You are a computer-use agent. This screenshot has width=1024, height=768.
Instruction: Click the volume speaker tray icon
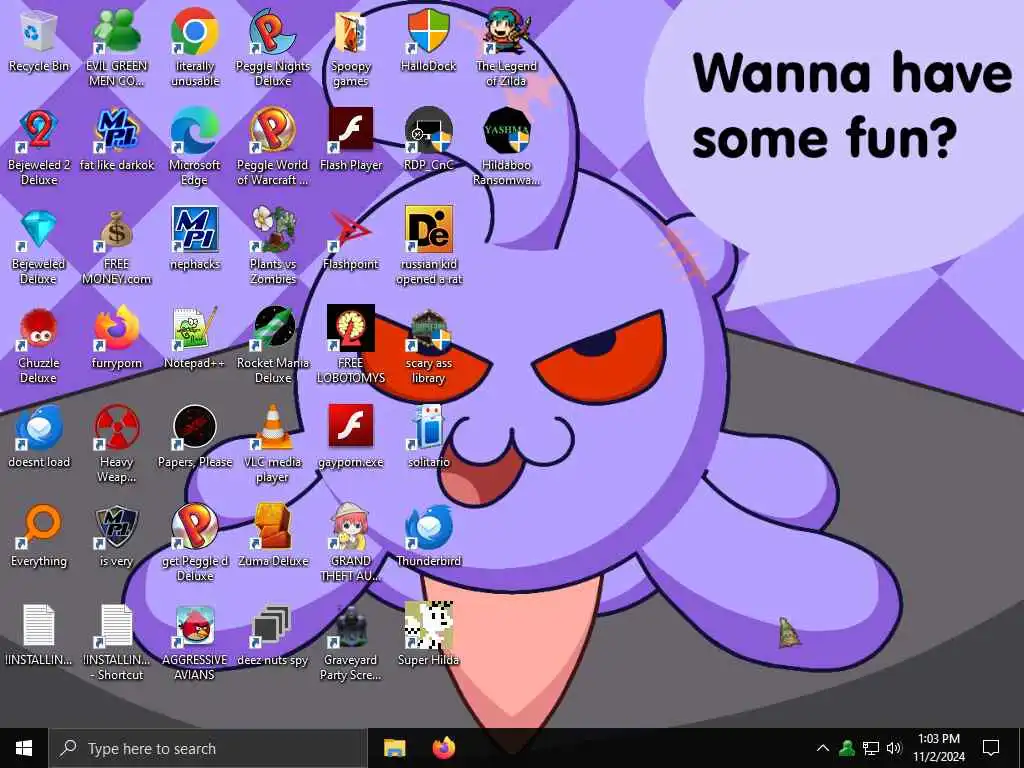(x=894, y=748)
